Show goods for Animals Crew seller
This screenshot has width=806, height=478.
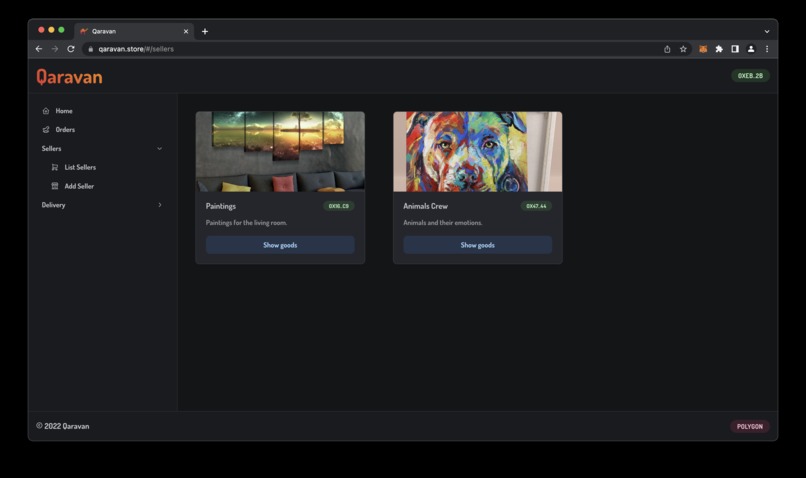click(478, 245)
